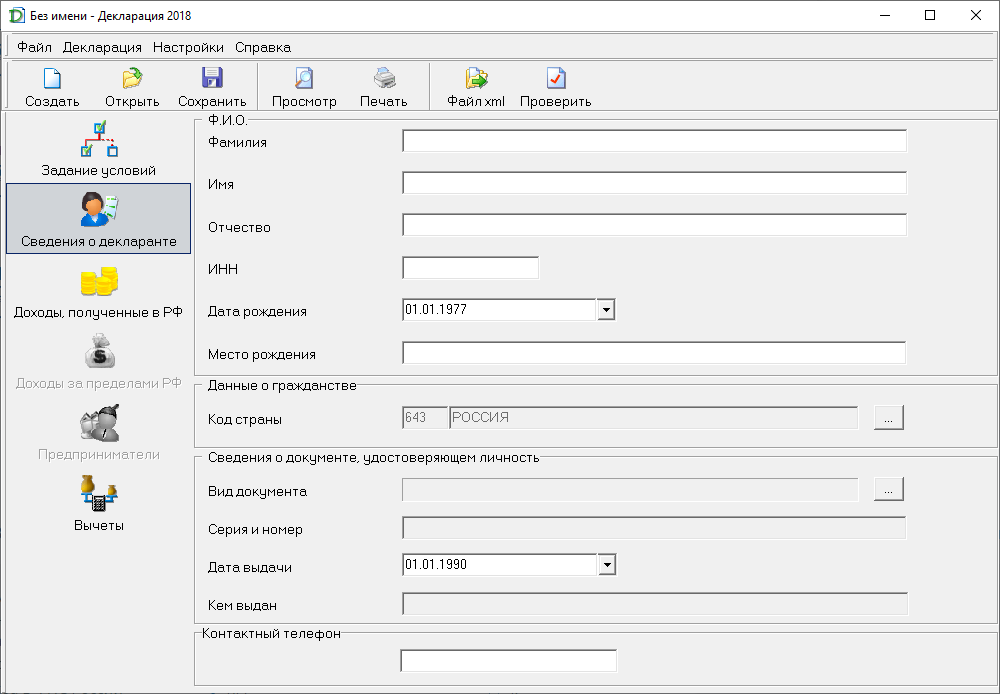Export using Файл xml icon

[476, 87]
